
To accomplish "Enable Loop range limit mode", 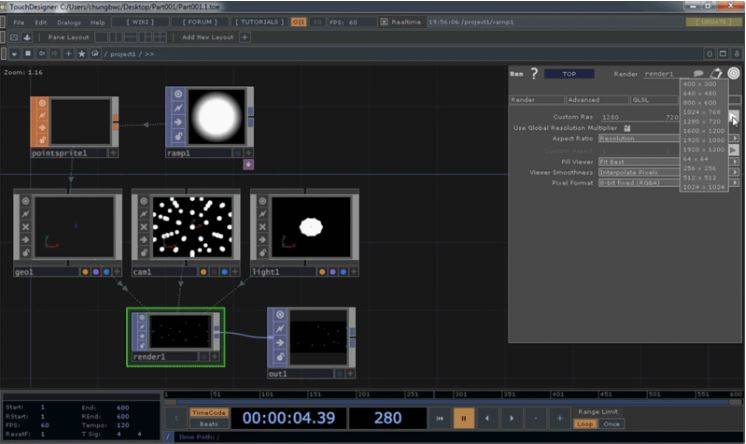I will (x=587, y=423).
